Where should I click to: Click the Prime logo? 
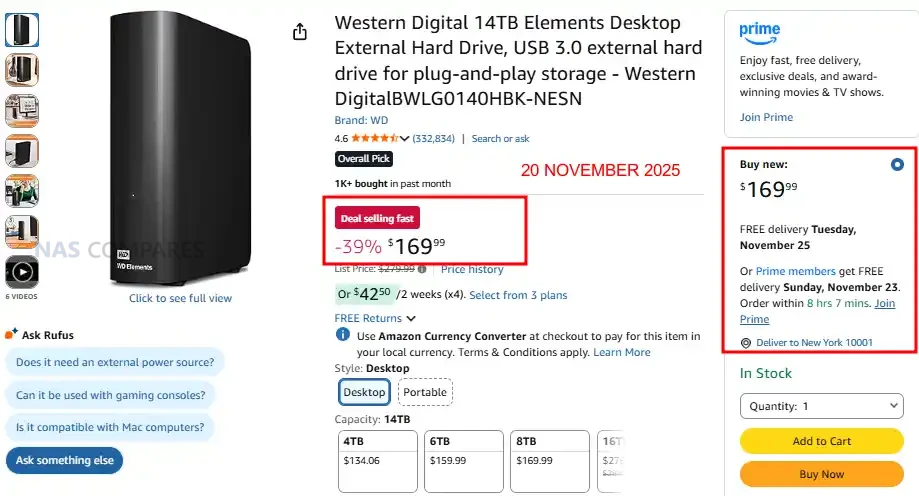[x=760, y=31]
